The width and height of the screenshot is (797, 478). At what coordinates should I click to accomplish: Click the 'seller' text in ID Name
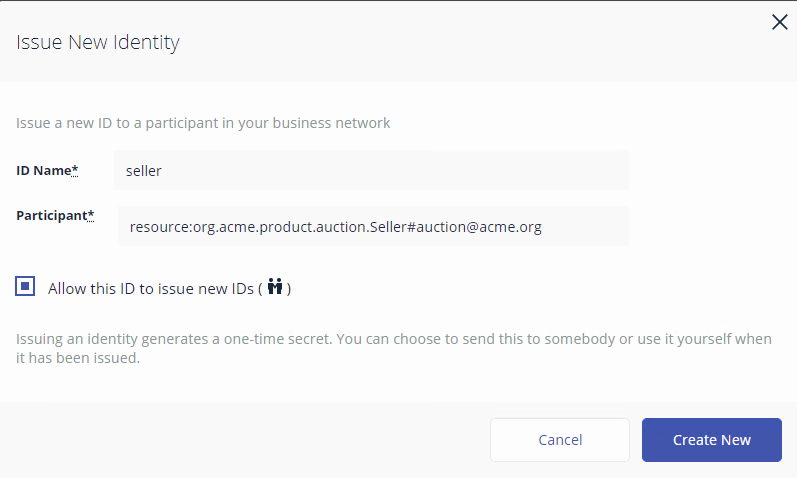144,171
